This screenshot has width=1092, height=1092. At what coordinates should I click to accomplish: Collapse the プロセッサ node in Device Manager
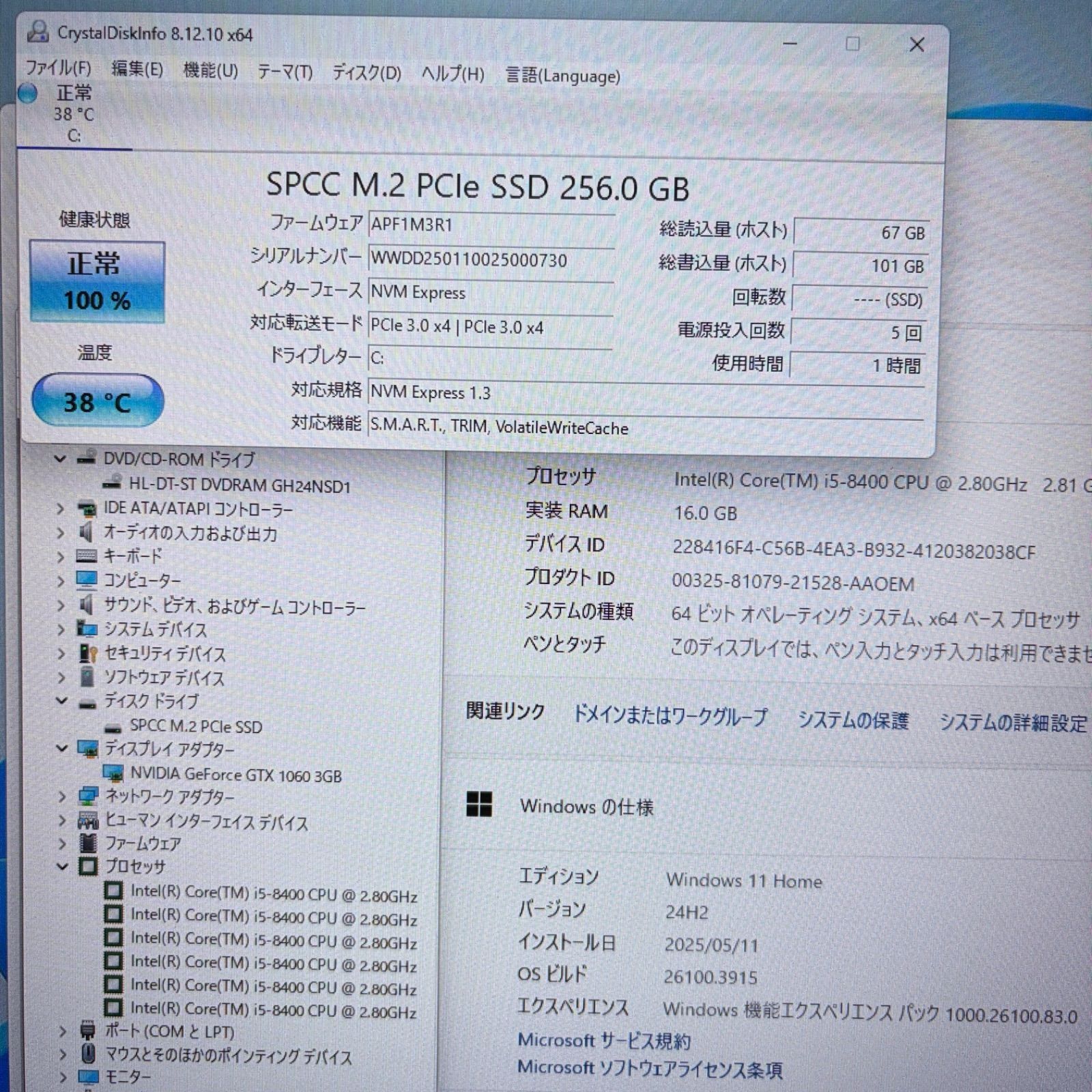pyautogui.click(x=62, y=867)
